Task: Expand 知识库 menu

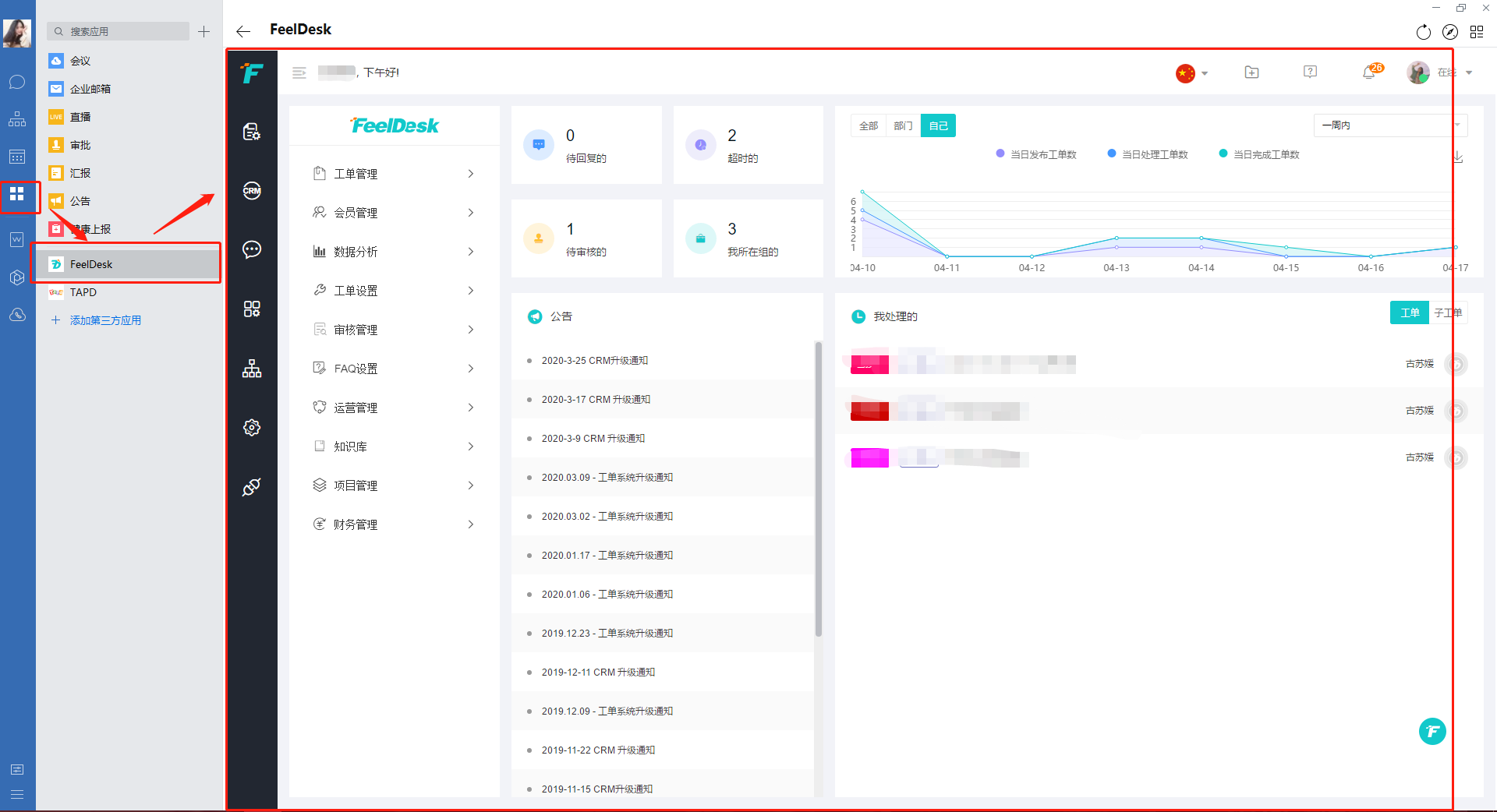Action: tap(394, 447)
